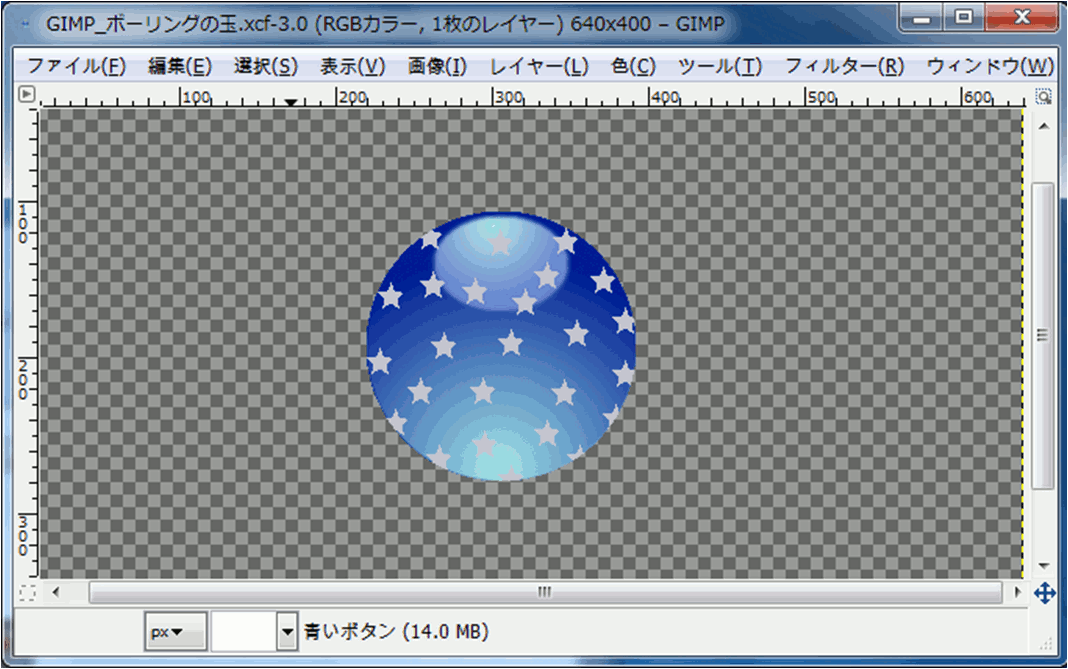Viewport: 1068px width, 669px height.
Task: Click the horizontal scrollbar left arrow
Action: tap(56, 592)
